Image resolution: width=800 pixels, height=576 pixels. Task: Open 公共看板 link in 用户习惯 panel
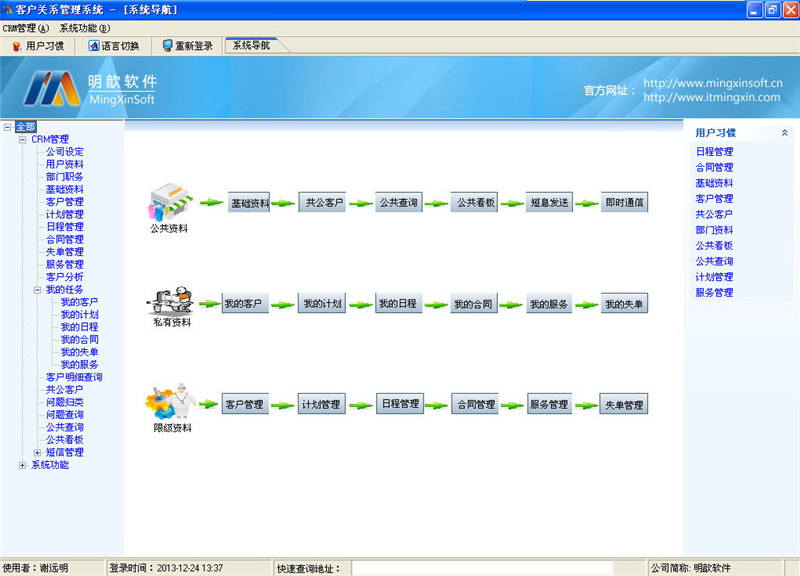(x=714, y=246)
